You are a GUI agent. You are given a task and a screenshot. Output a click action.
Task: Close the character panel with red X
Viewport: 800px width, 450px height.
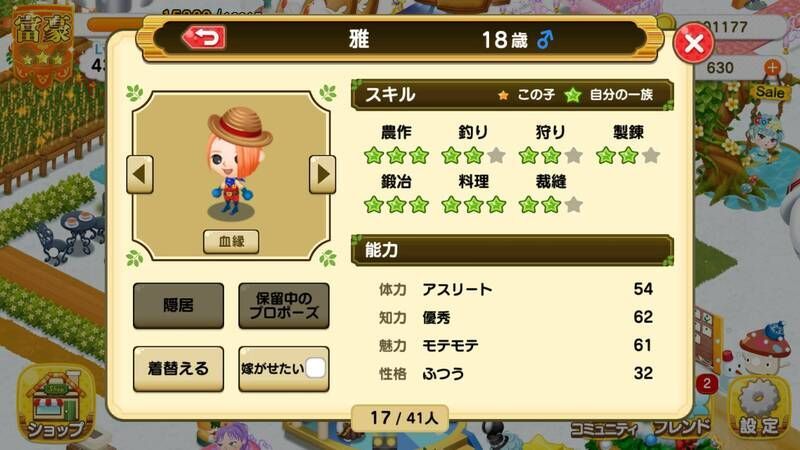pos(693,43)
